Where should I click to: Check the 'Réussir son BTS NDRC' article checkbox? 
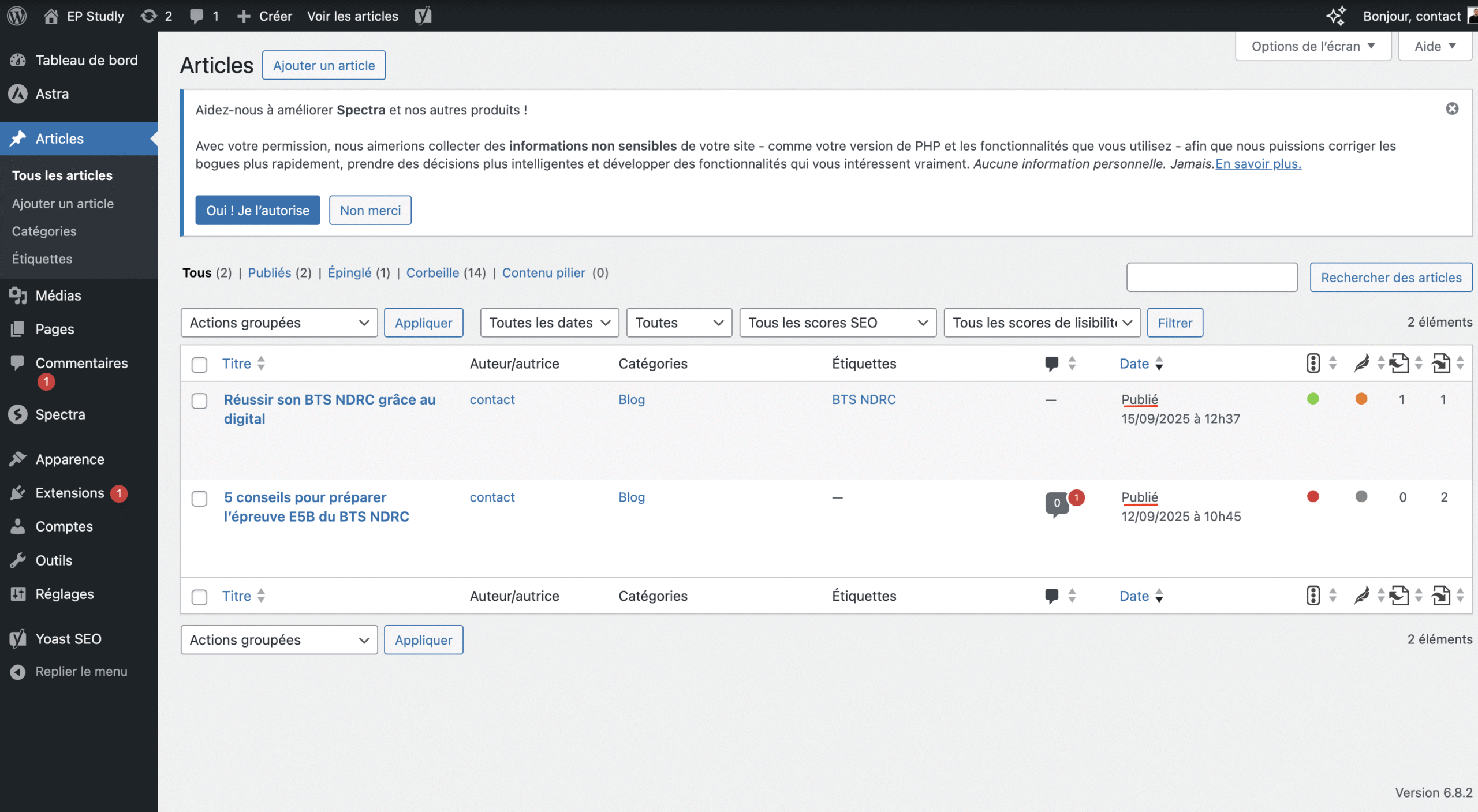(199, 401)
